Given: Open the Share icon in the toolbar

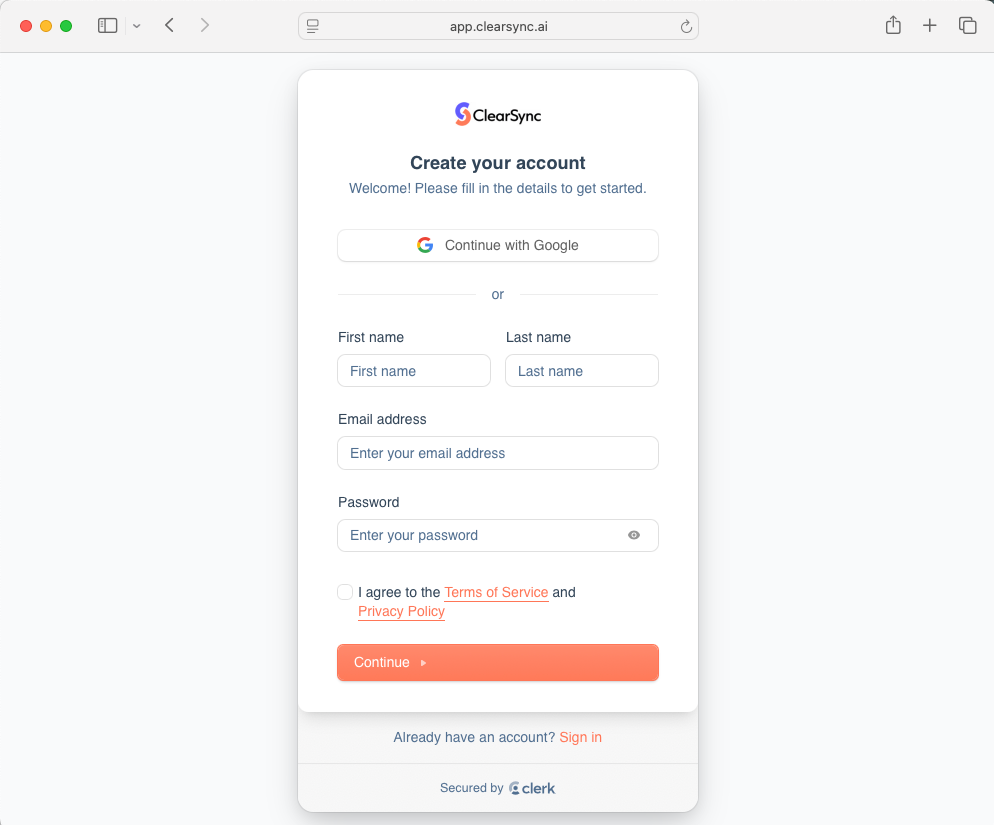Looking at the screenshot, I should [x=893, y=26].
